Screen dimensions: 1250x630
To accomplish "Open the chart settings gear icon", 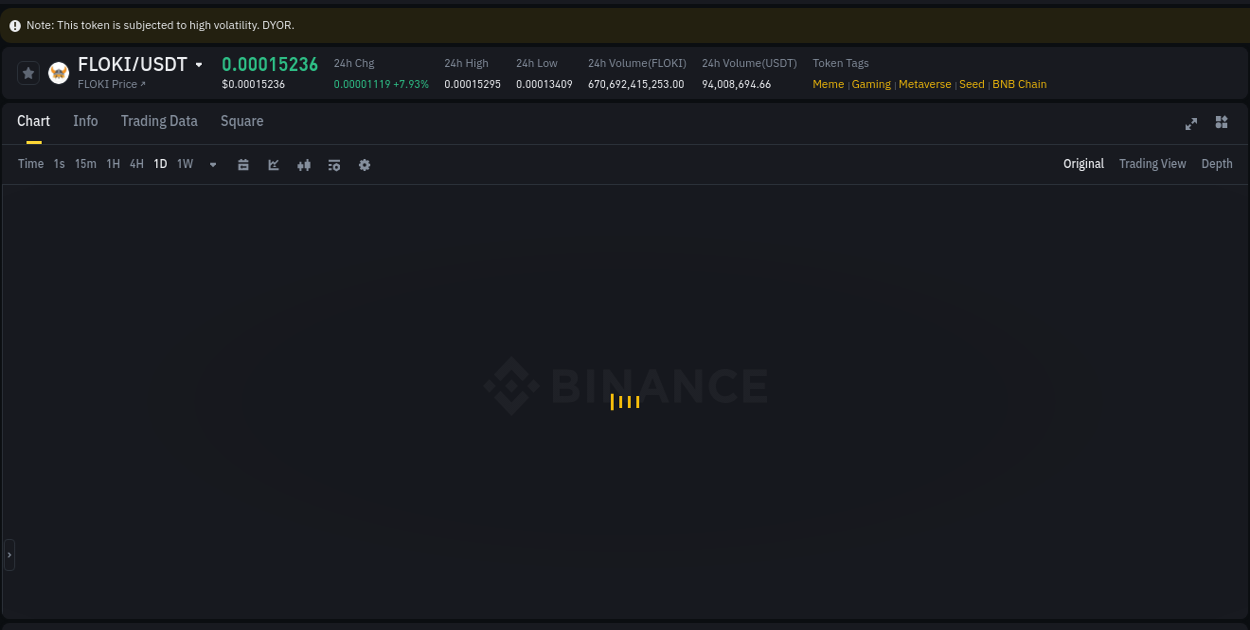I will [364, 164].
